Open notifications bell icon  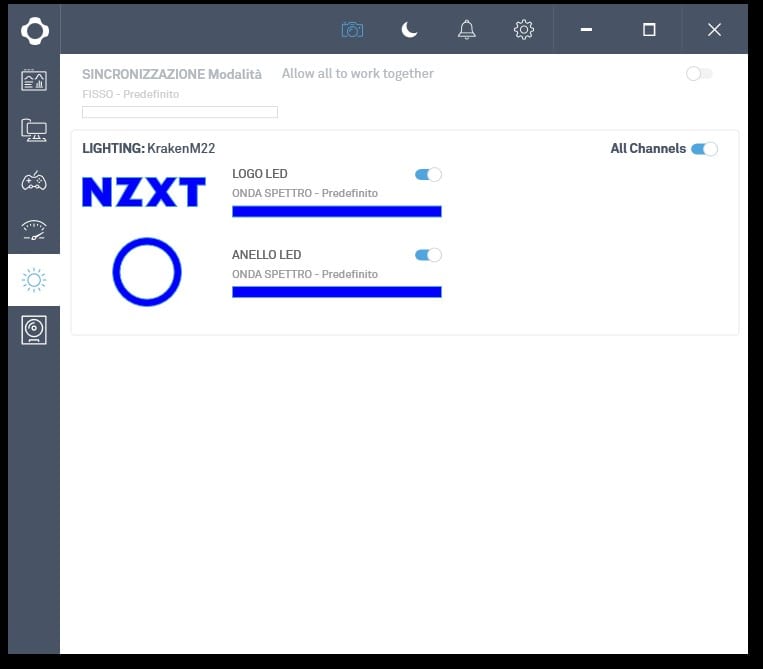point(467,30)
